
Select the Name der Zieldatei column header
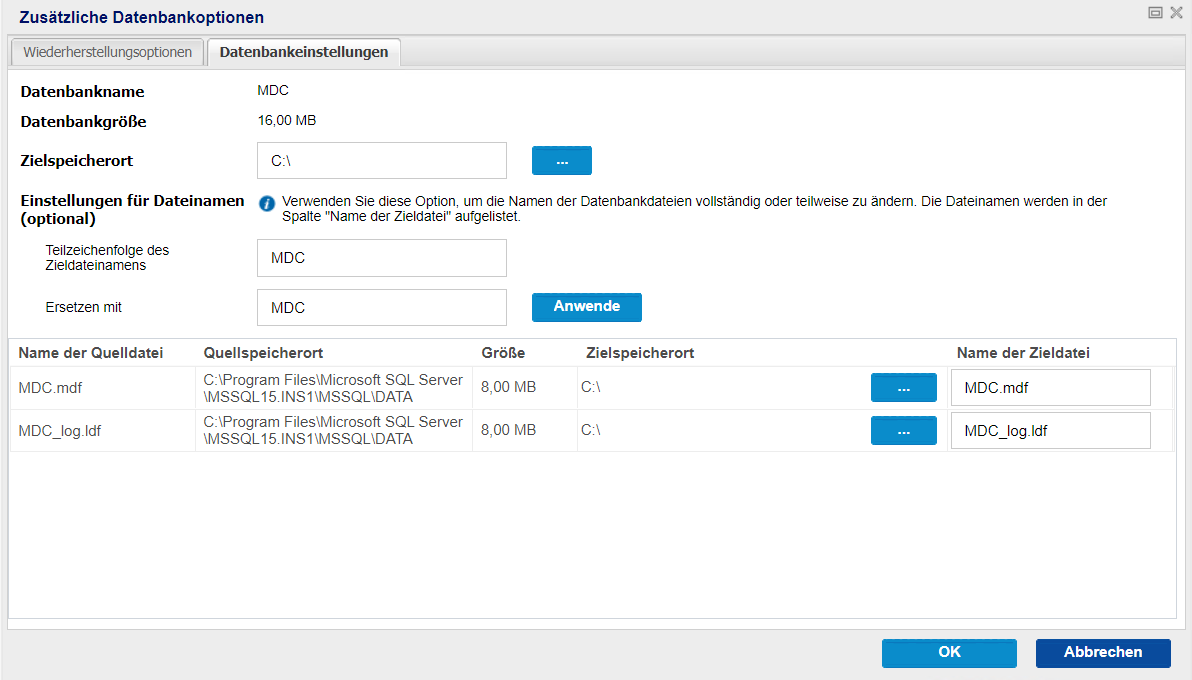pos(1023,353)
